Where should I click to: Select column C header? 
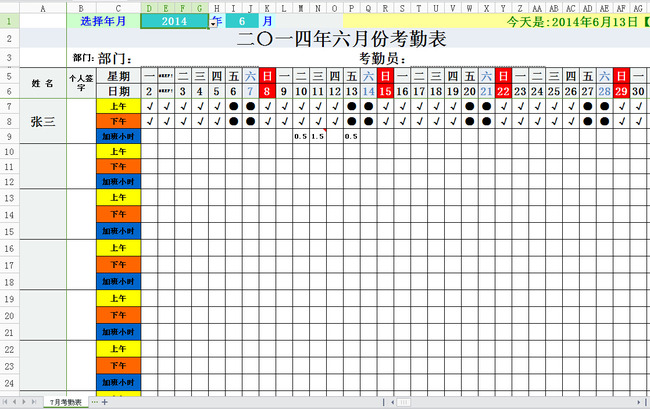(x=119, y=8)
